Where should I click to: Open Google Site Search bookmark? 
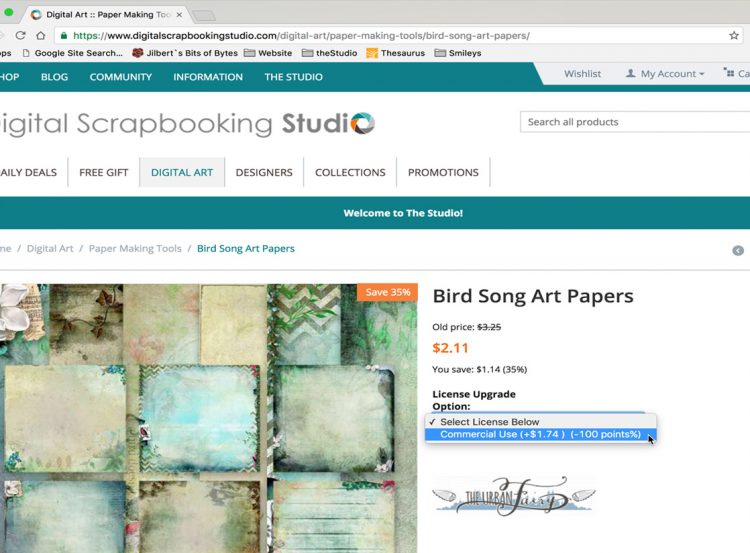(x=73, y=53)
